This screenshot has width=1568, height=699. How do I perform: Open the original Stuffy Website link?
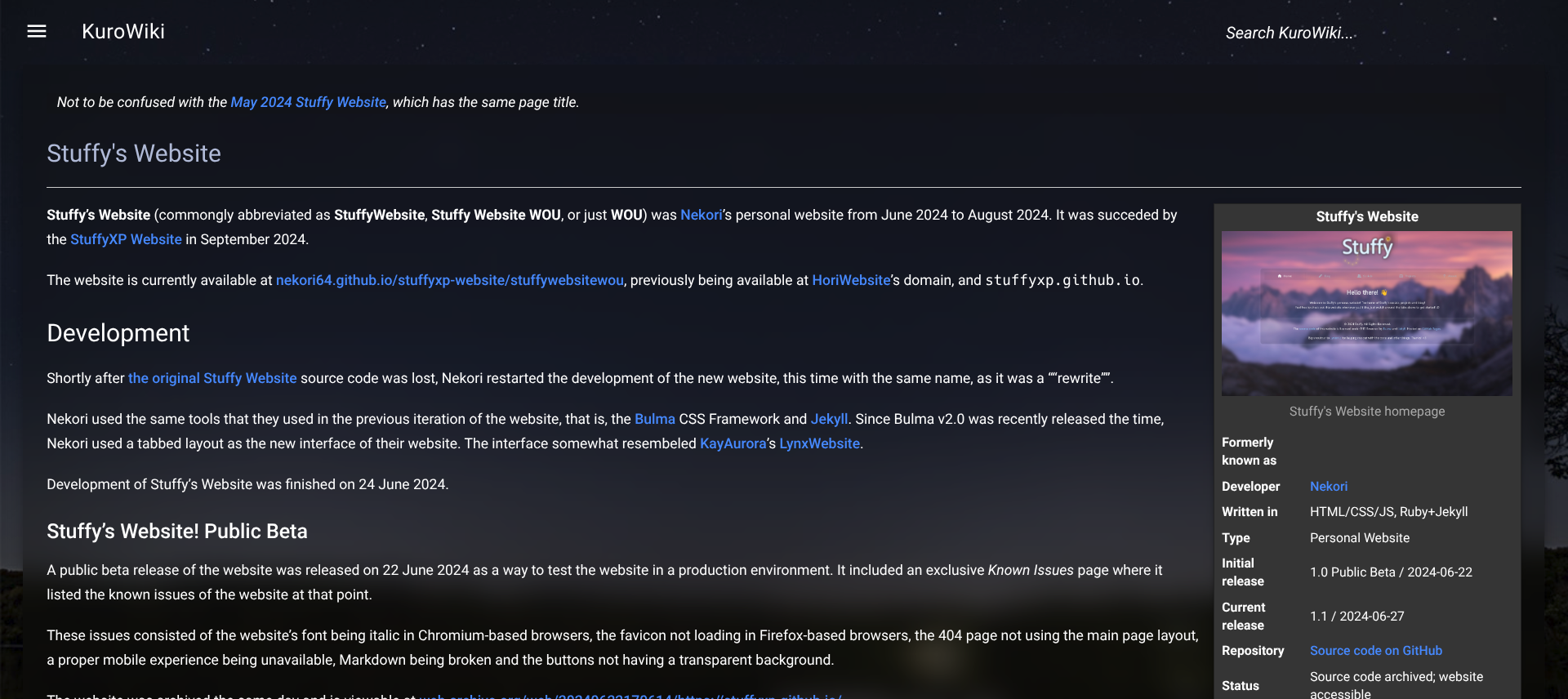point(212,378)
